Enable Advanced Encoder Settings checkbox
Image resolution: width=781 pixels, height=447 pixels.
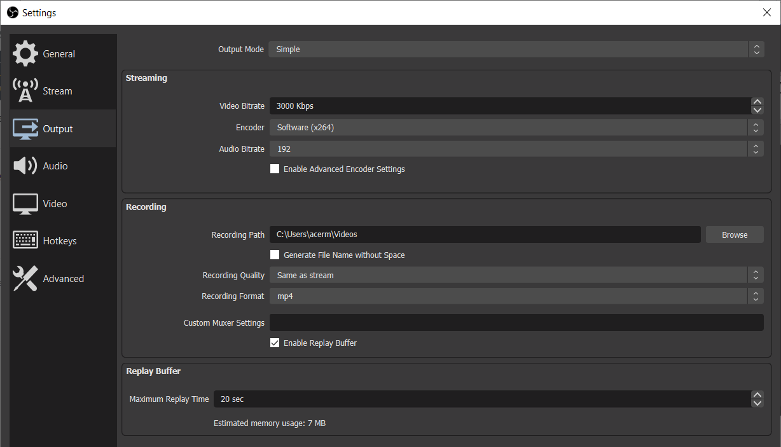coord(274,169)
